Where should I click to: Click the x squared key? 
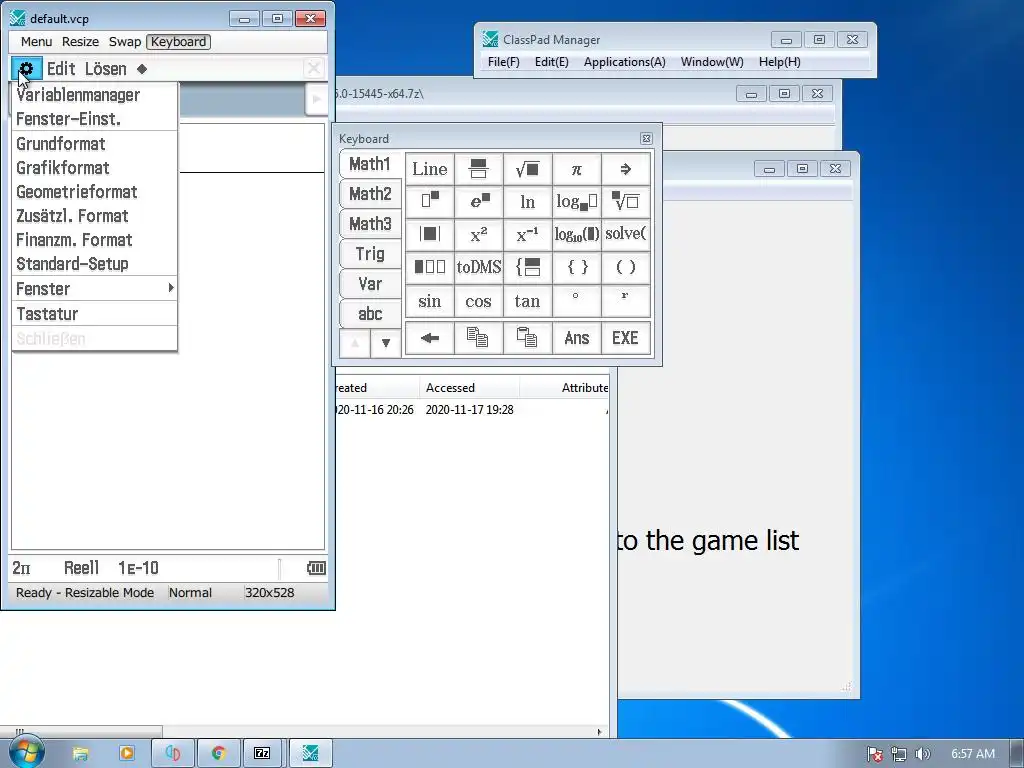(479, 234)
